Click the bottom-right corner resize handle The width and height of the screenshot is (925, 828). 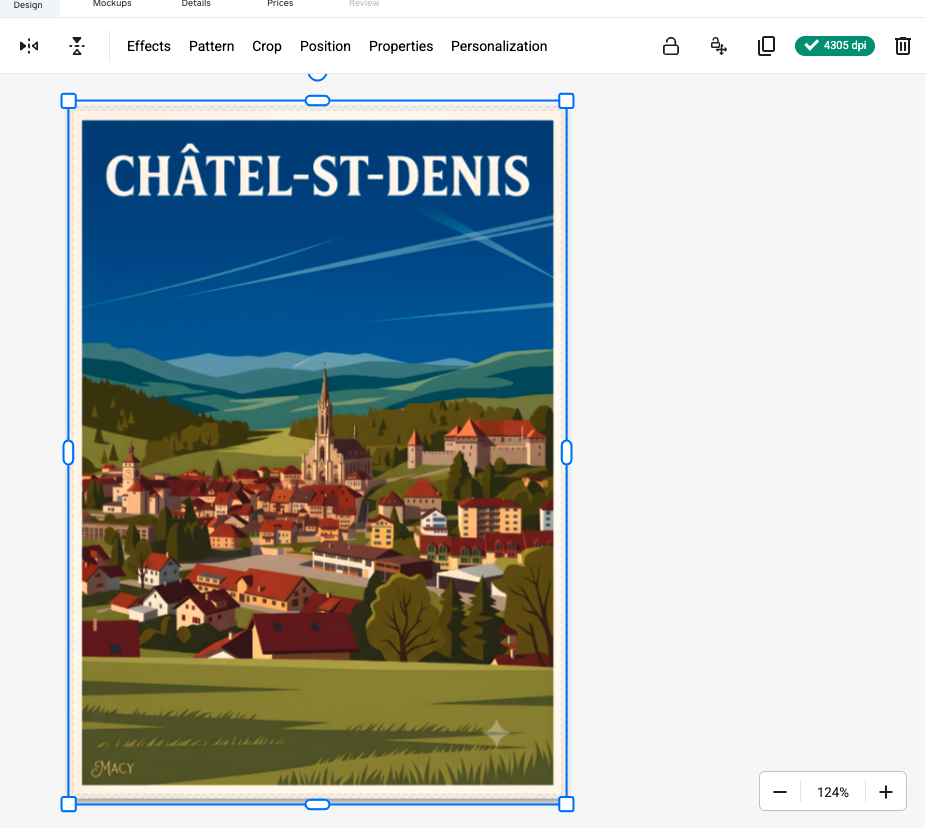566,804
